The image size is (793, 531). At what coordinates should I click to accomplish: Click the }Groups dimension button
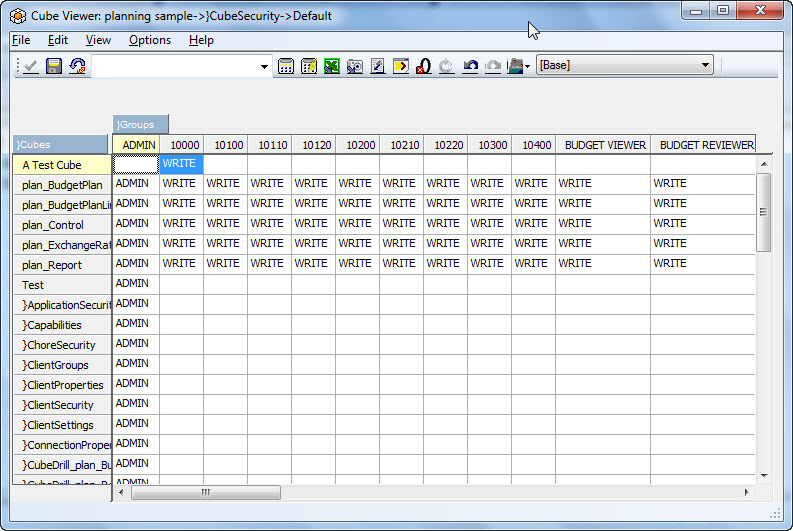pos(141,124)
